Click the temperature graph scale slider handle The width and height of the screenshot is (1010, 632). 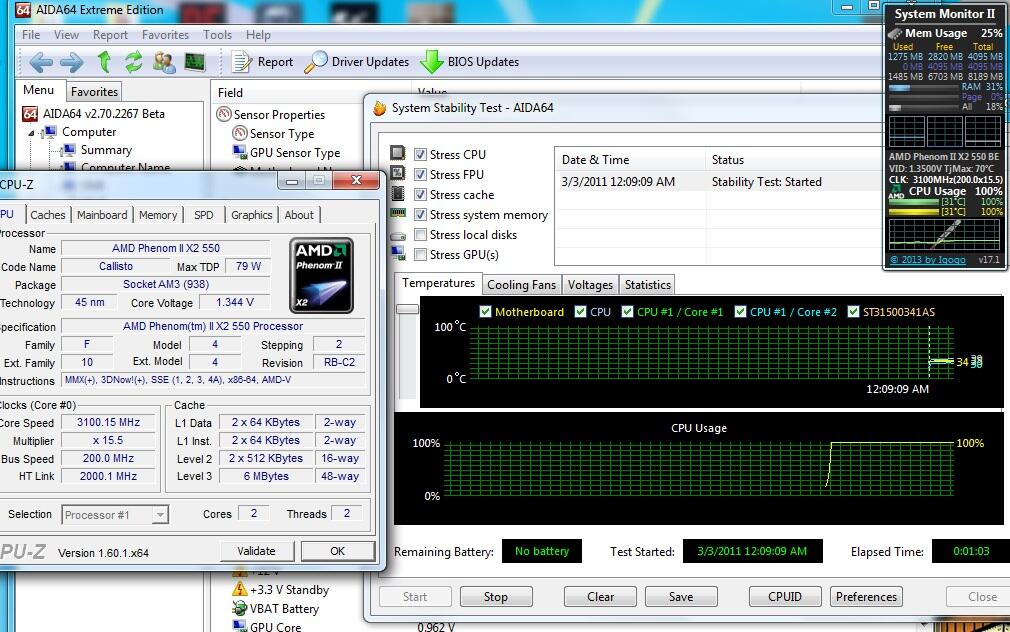tap(407, 309)
